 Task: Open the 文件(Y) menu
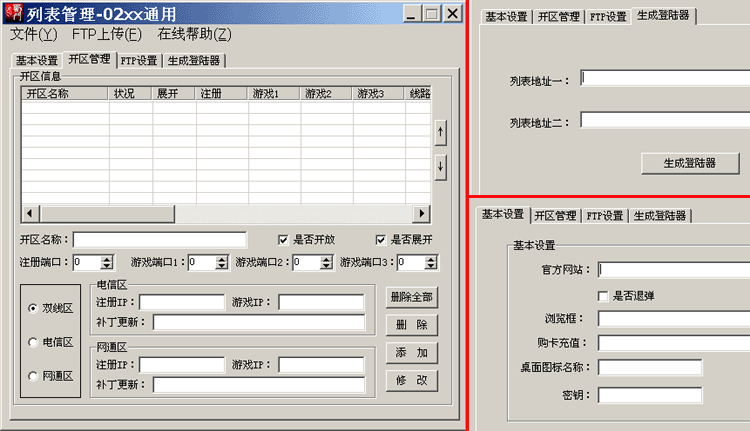(x=34, y=34)
